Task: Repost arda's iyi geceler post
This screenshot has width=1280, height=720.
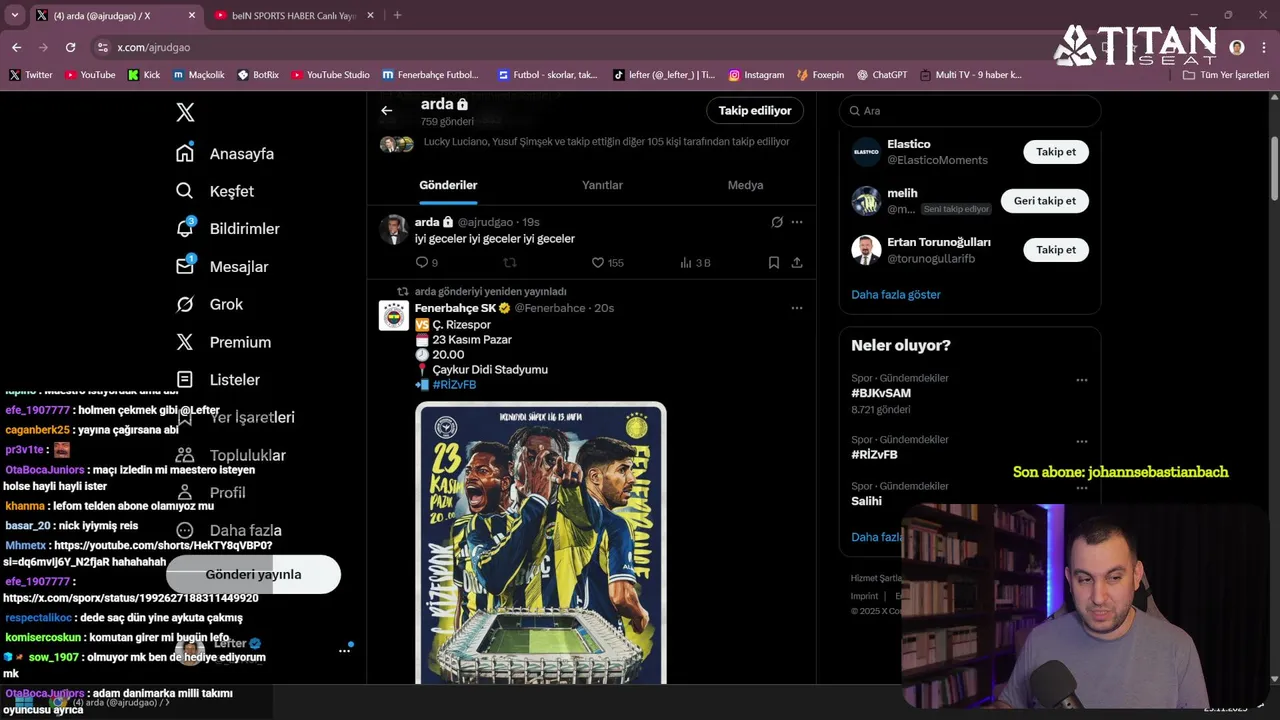Action: point(510,262)
